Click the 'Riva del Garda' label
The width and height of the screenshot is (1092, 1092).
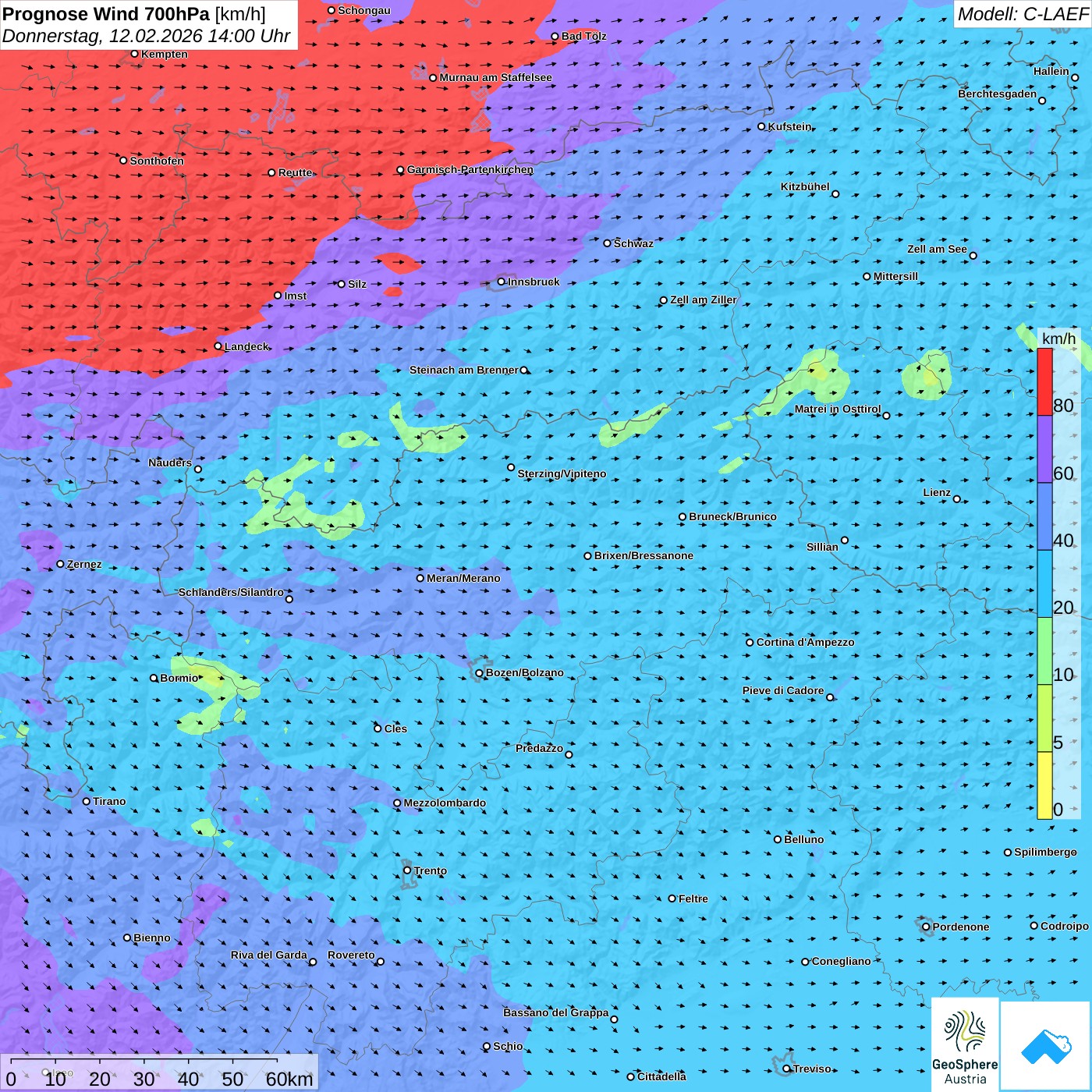point(268,955)
